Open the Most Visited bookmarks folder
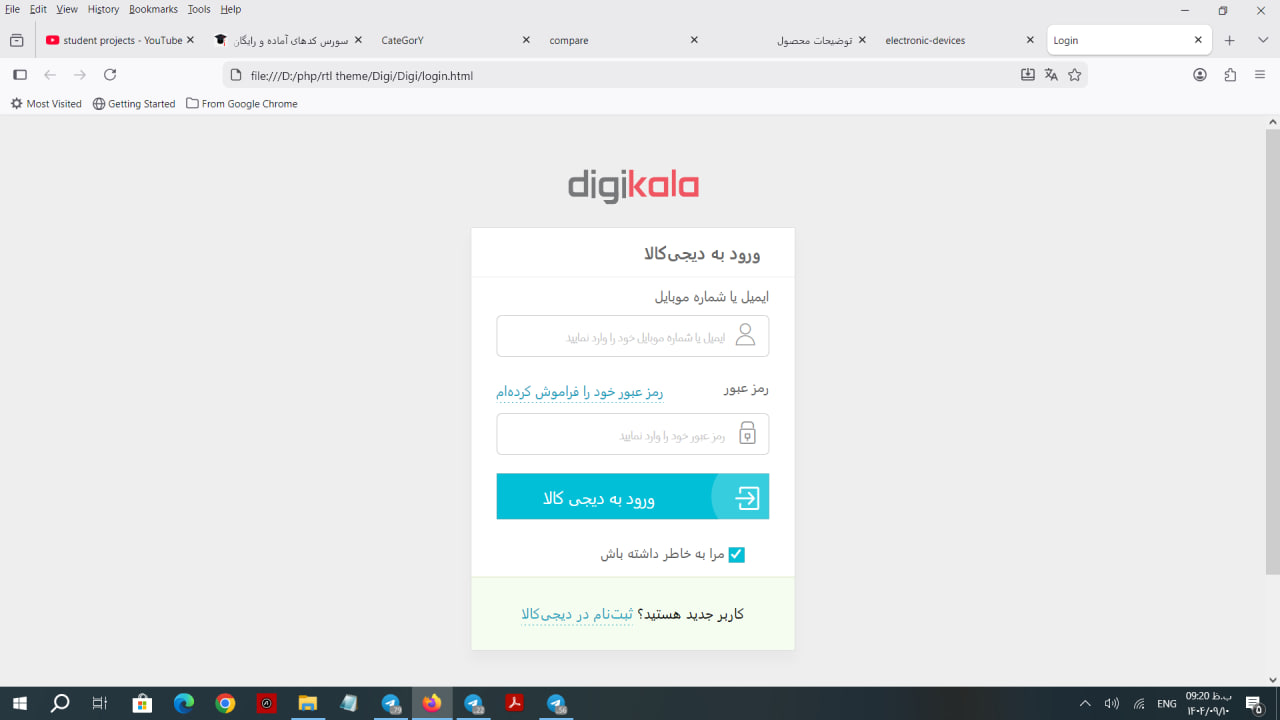The width and height of the screenshot is (1280, 720). (x=46, y=103)
